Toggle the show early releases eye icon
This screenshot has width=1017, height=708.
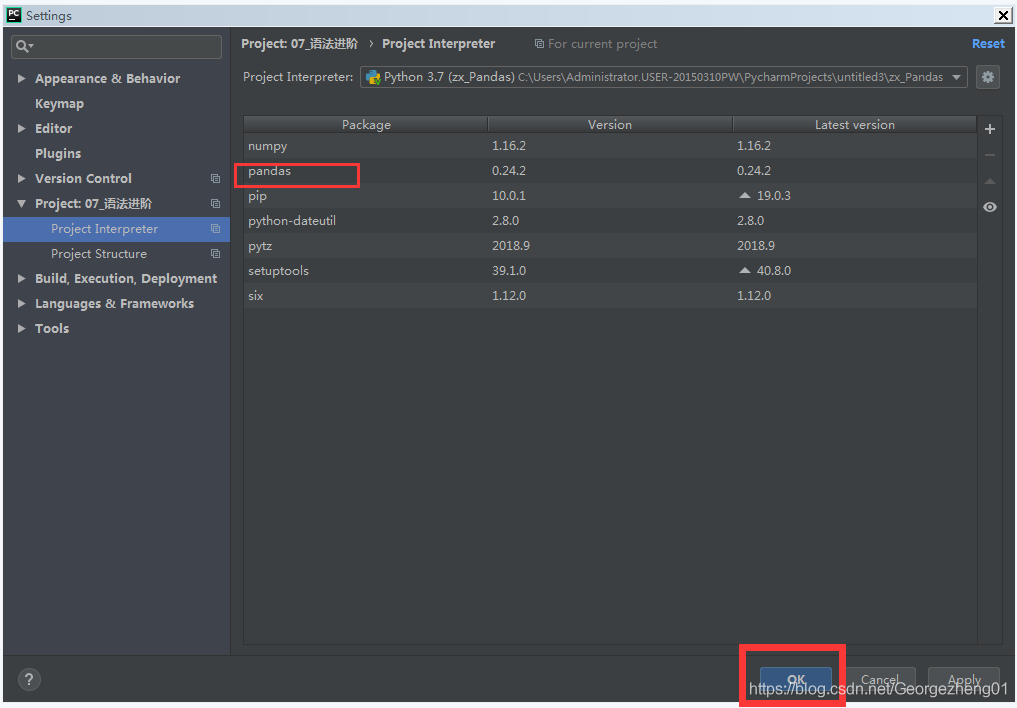click(990, 207)
